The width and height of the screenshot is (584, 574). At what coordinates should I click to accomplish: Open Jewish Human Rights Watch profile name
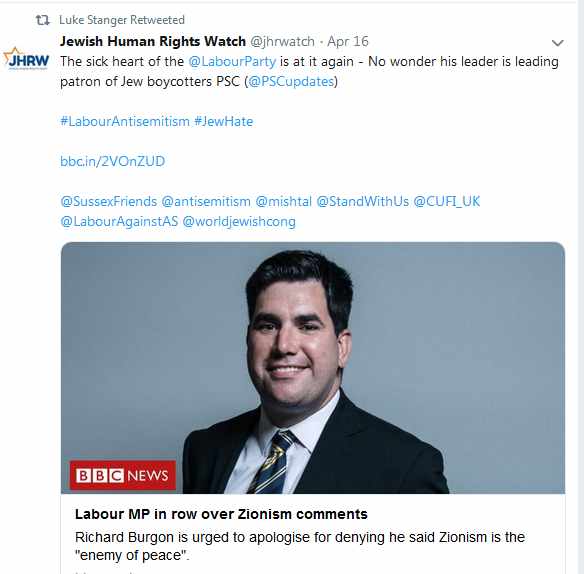[153, 41]
